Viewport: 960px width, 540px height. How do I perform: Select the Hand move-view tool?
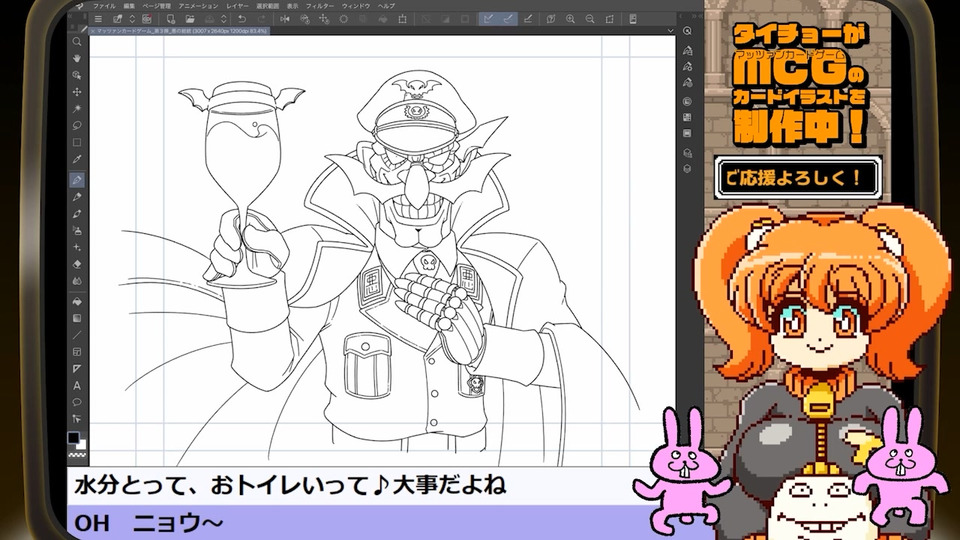pos(77,58)
